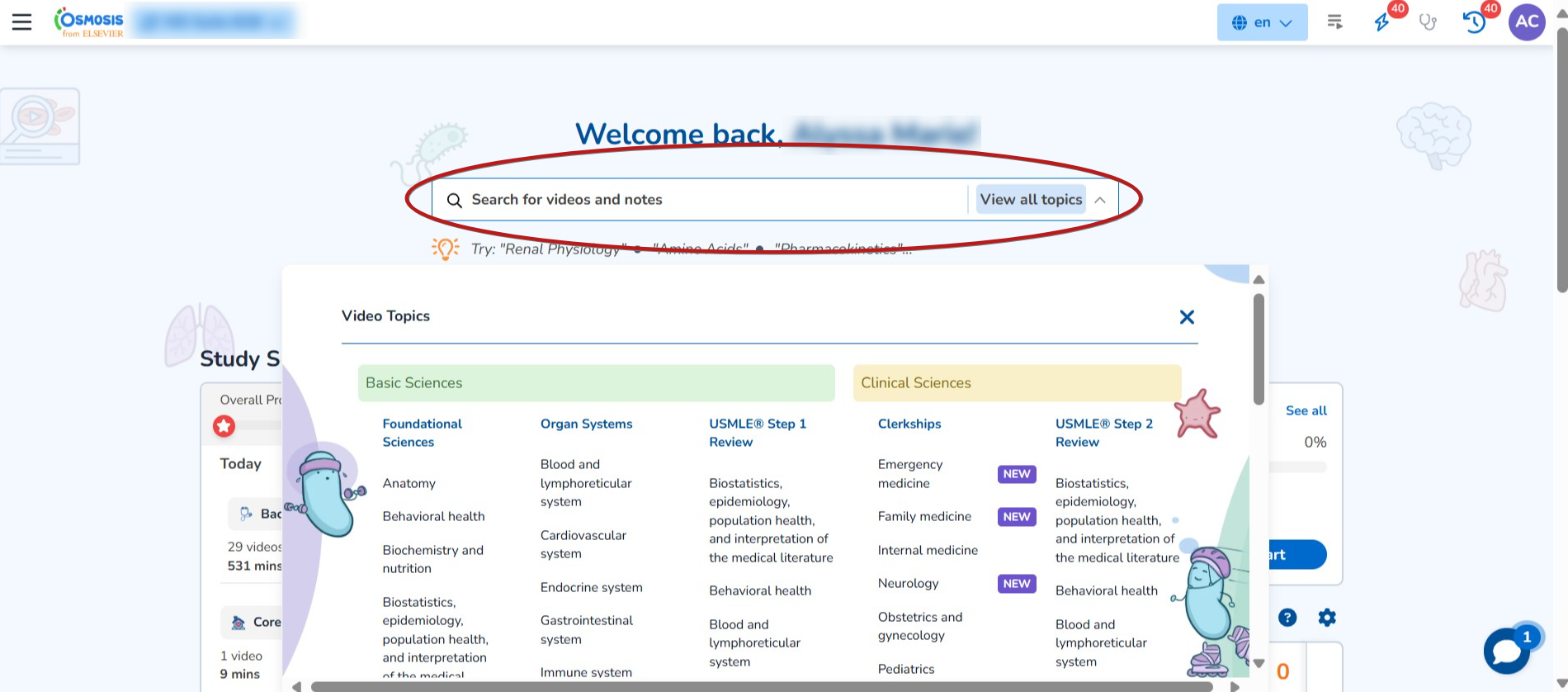Open the hamburger navigation menu
Screen dimensions: 1568x692
click(22, 22)
